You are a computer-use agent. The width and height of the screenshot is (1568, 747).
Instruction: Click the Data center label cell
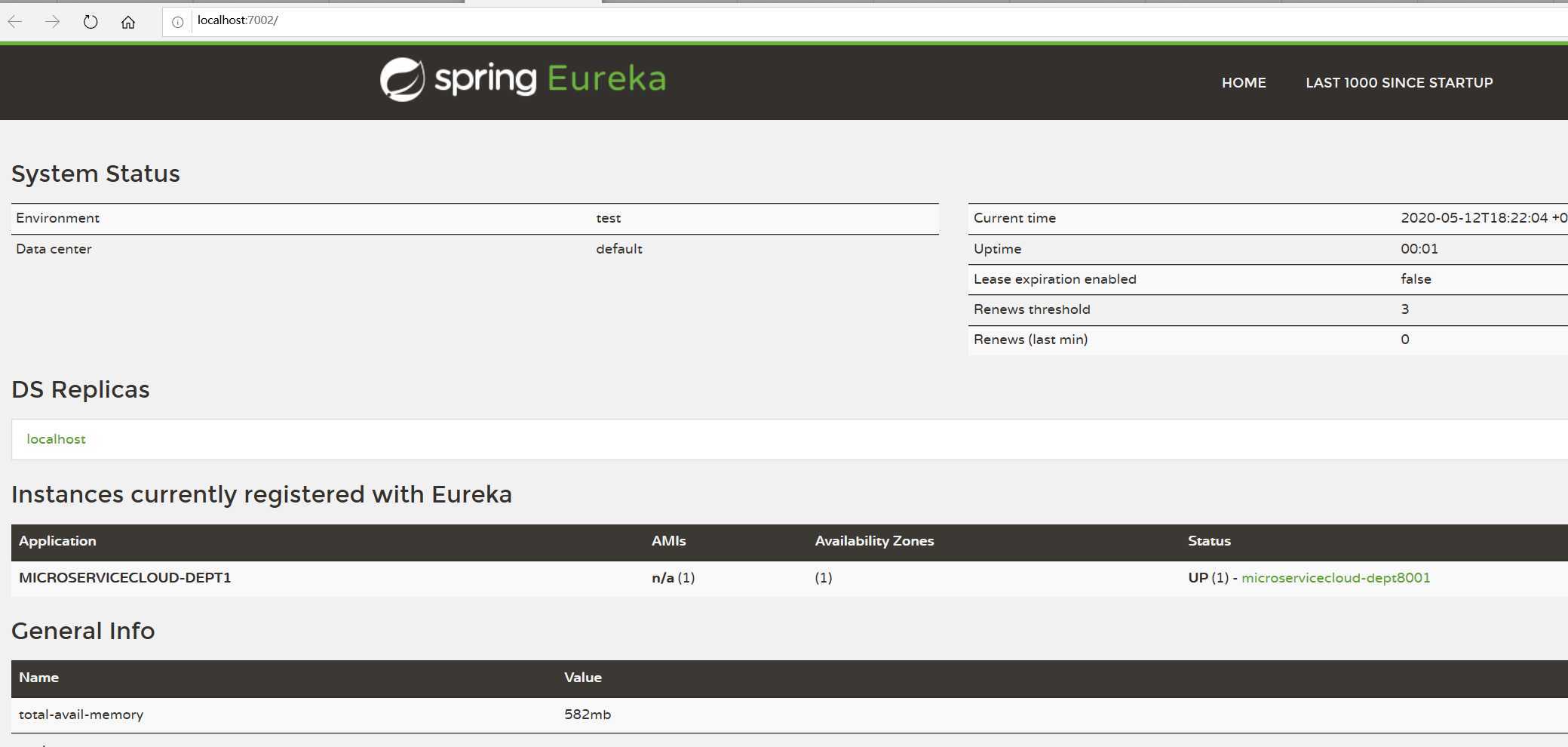[x=54, y=249]
